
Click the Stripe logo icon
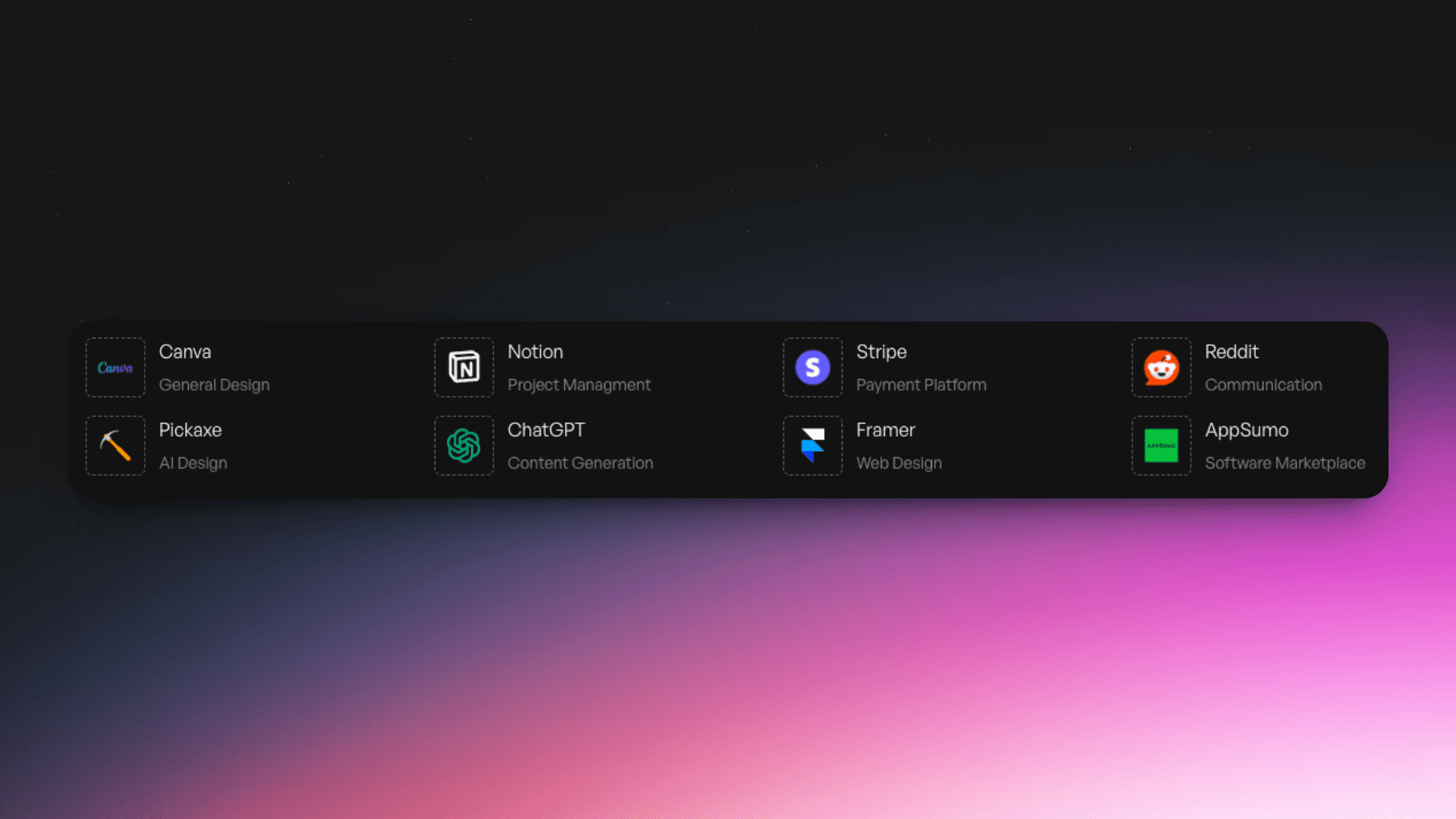click(x=813, y=368)
